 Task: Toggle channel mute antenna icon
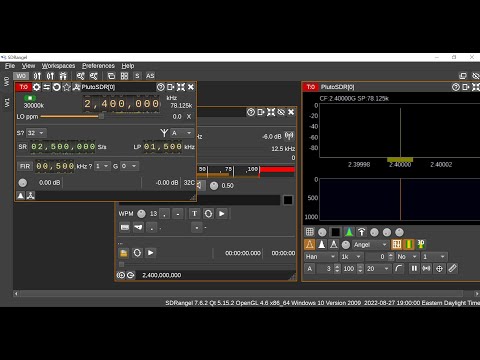289,136
